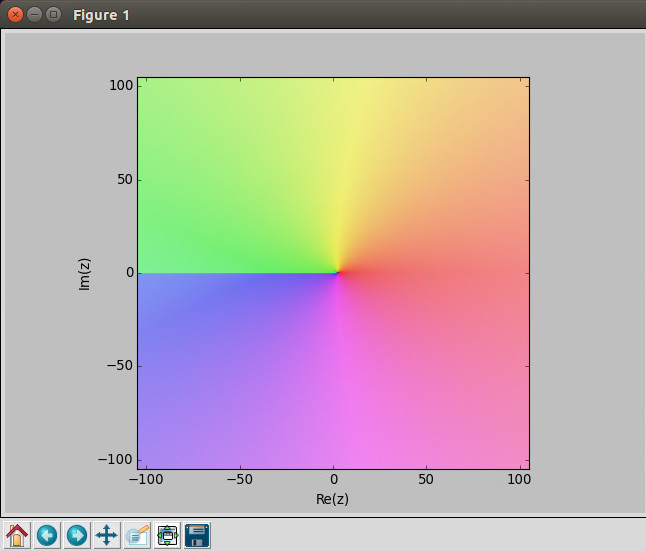Activate the pan axes tool
Viewport: 646px width, 551px height.
click(x=107, y=535)
